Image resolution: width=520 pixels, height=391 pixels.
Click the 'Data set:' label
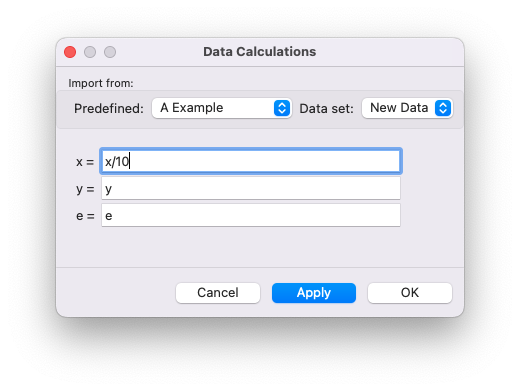coord(326,109)
